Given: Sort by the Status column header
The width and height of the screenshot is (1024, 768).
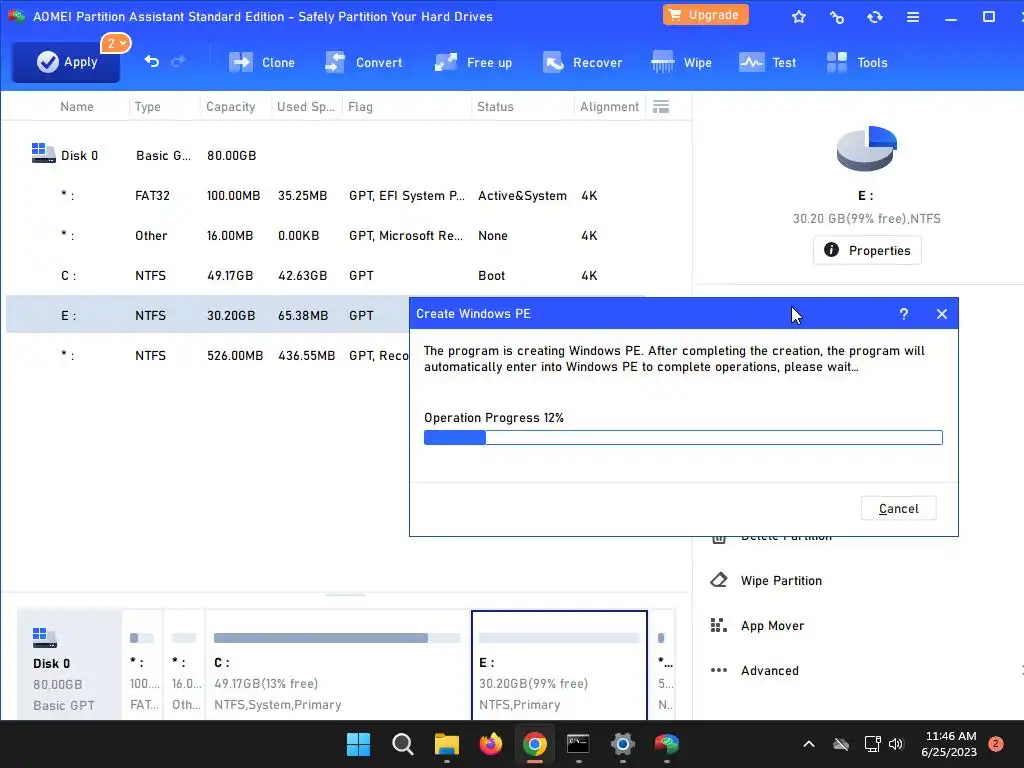Looking at the screenshot, I should 495,106.
